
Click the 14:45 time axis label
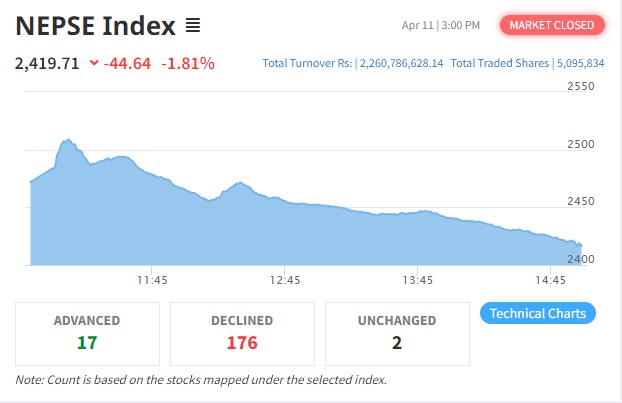pos(551,280)
